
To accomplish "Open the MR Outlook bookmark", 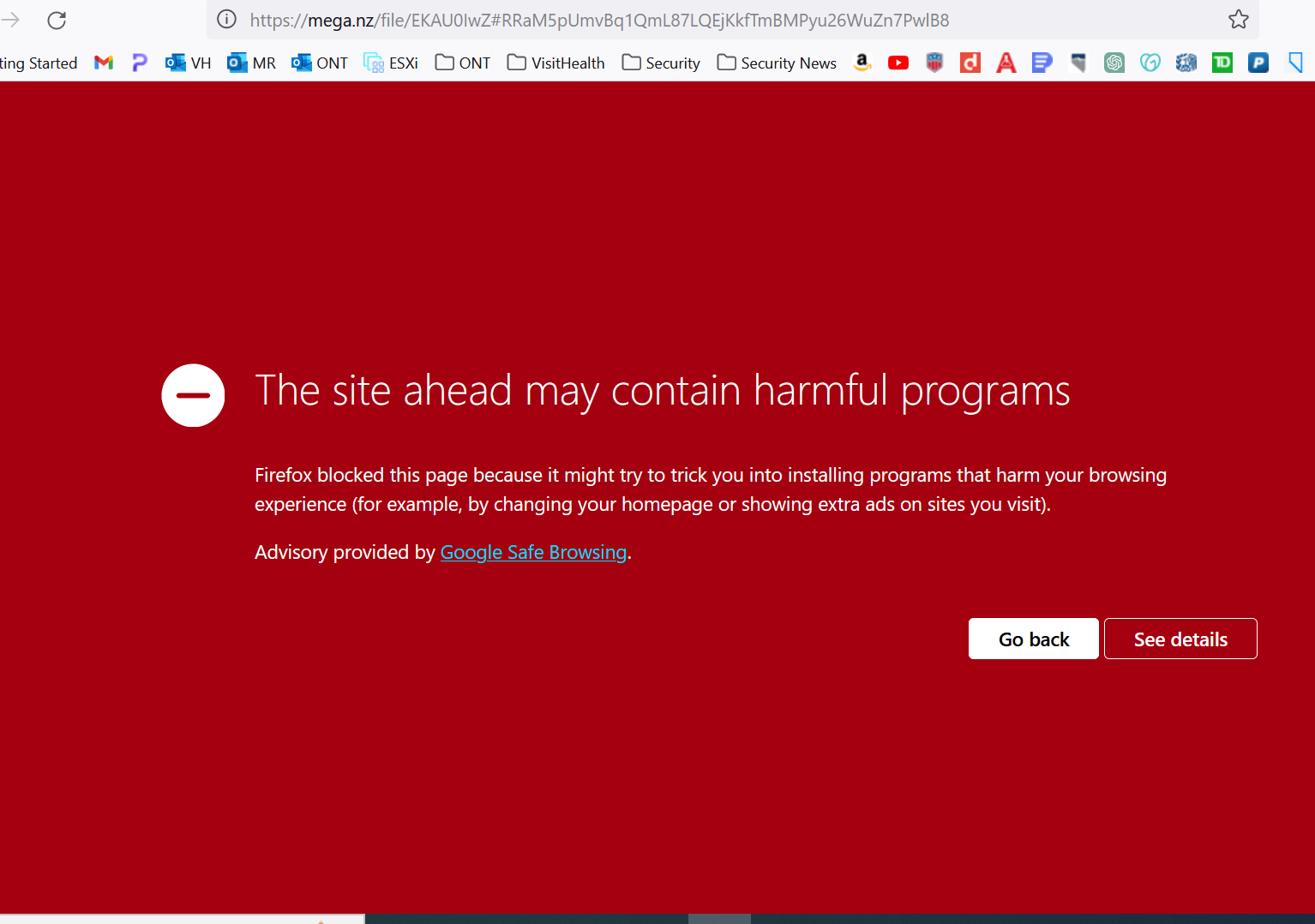I will [x=251, y=63].
